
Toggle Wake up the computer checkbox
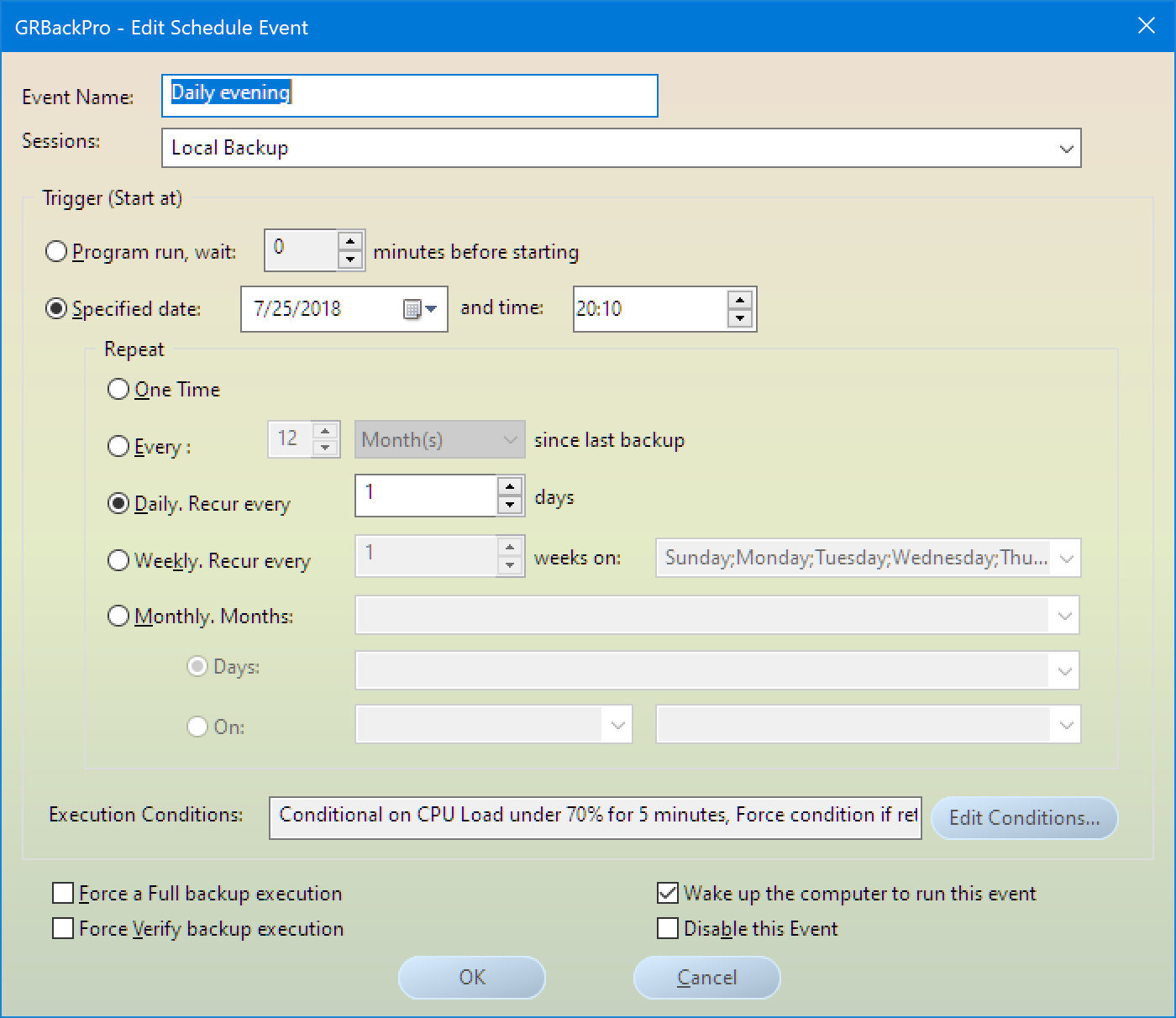pyautogui.click(x=668, y=893)
